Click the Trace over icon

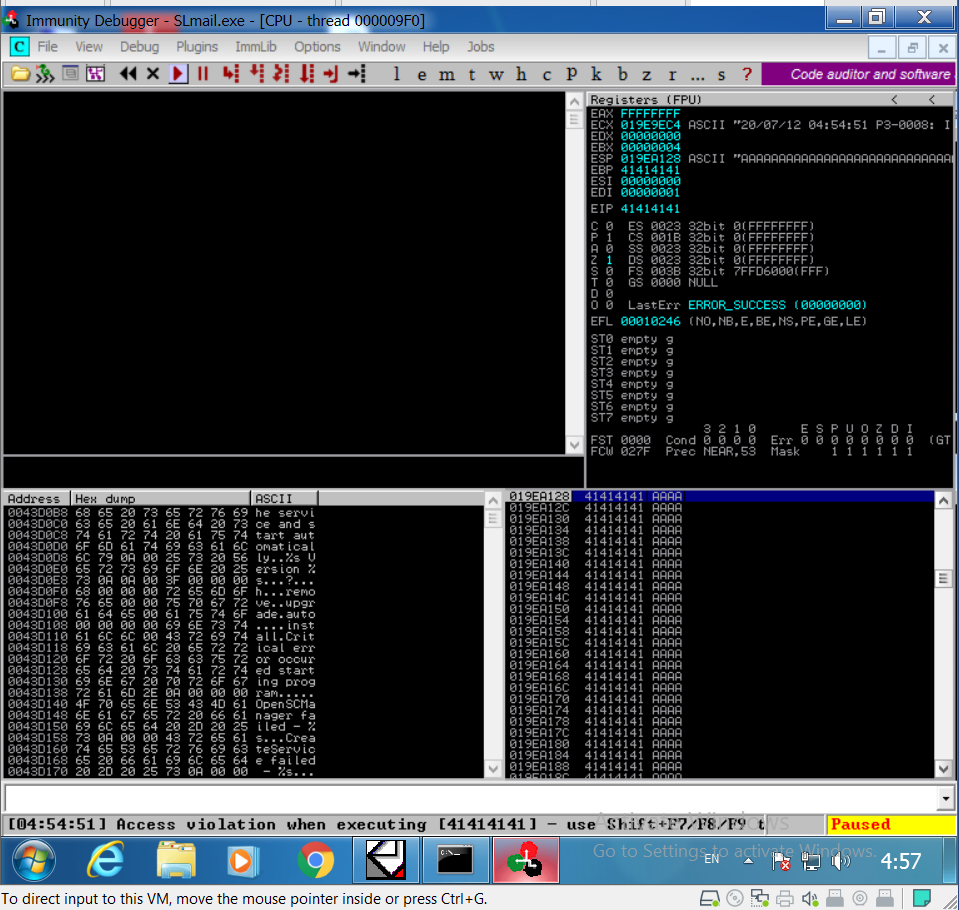click(307, 74)
